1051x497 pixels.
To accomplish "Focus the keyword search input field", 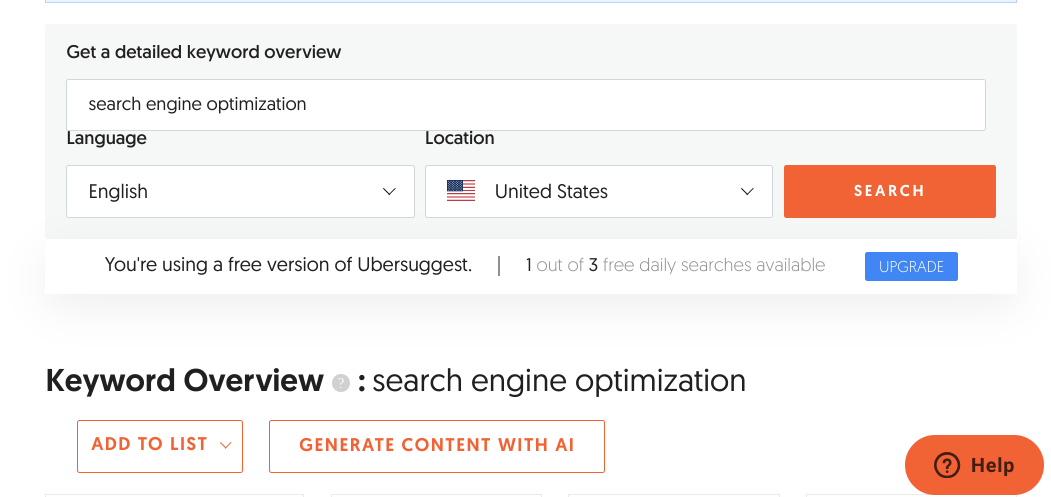I will 526,105.
